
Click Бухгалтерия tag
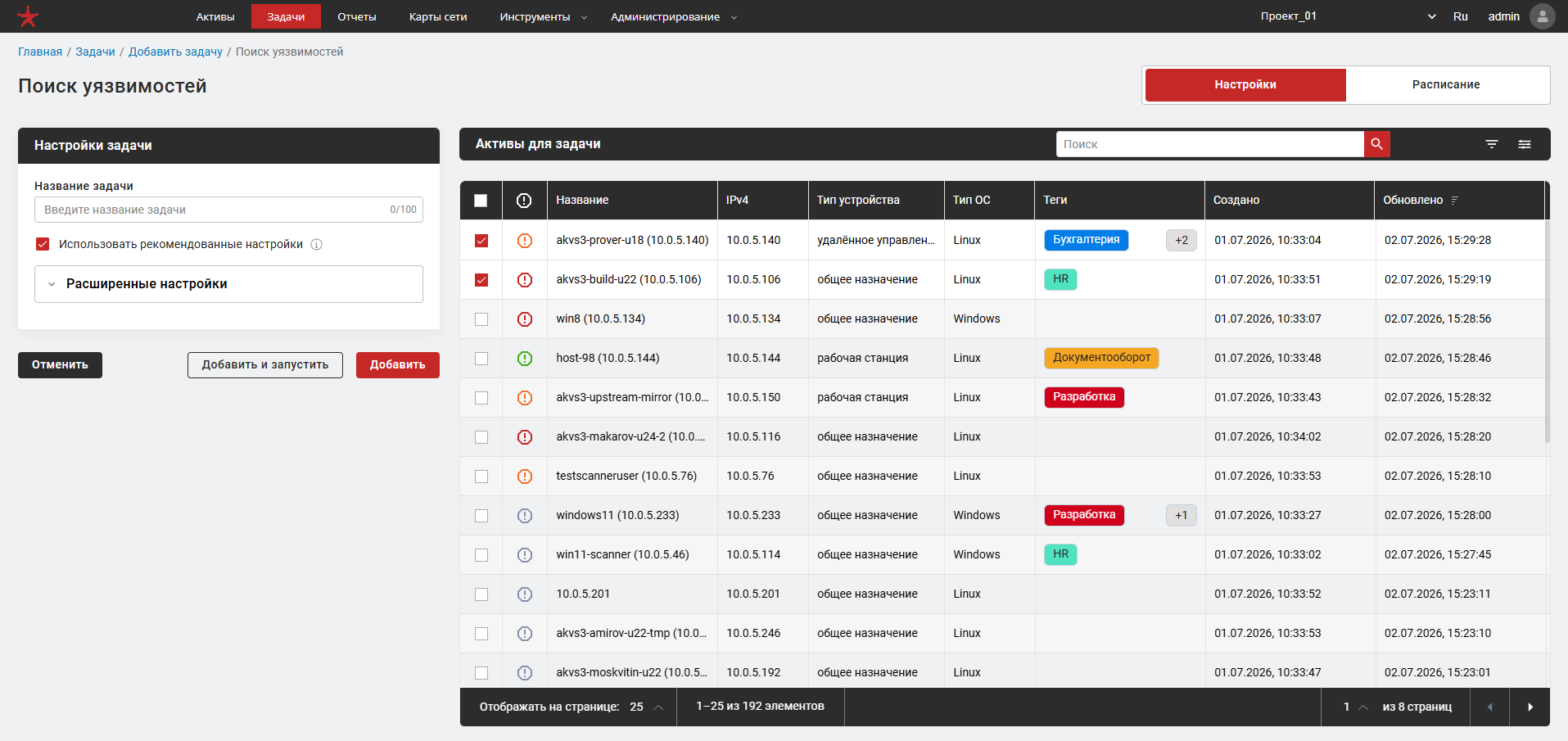pyautogui.click(x=1087, y=240)
